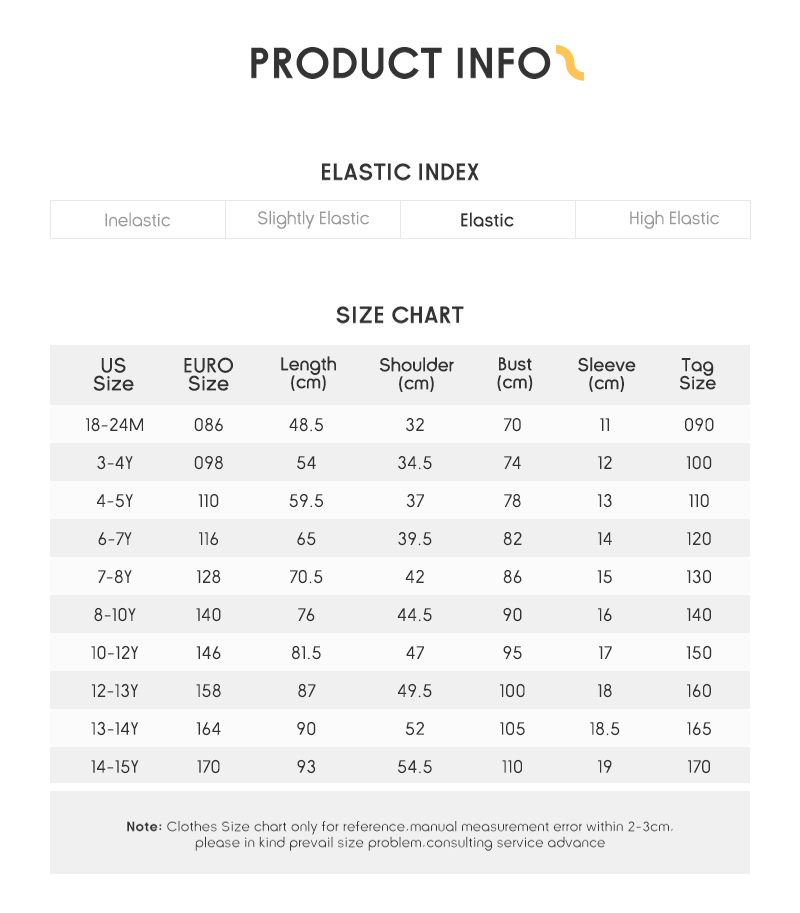The image size is (800, 913).
Task: Select the 6-7Y size row label
Action: 115,539
